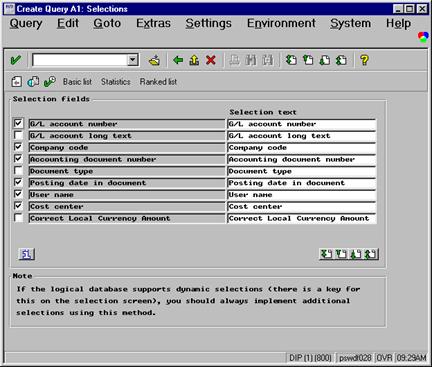Open the Environment menu
432x367 pixels.
tap(281, 24)
